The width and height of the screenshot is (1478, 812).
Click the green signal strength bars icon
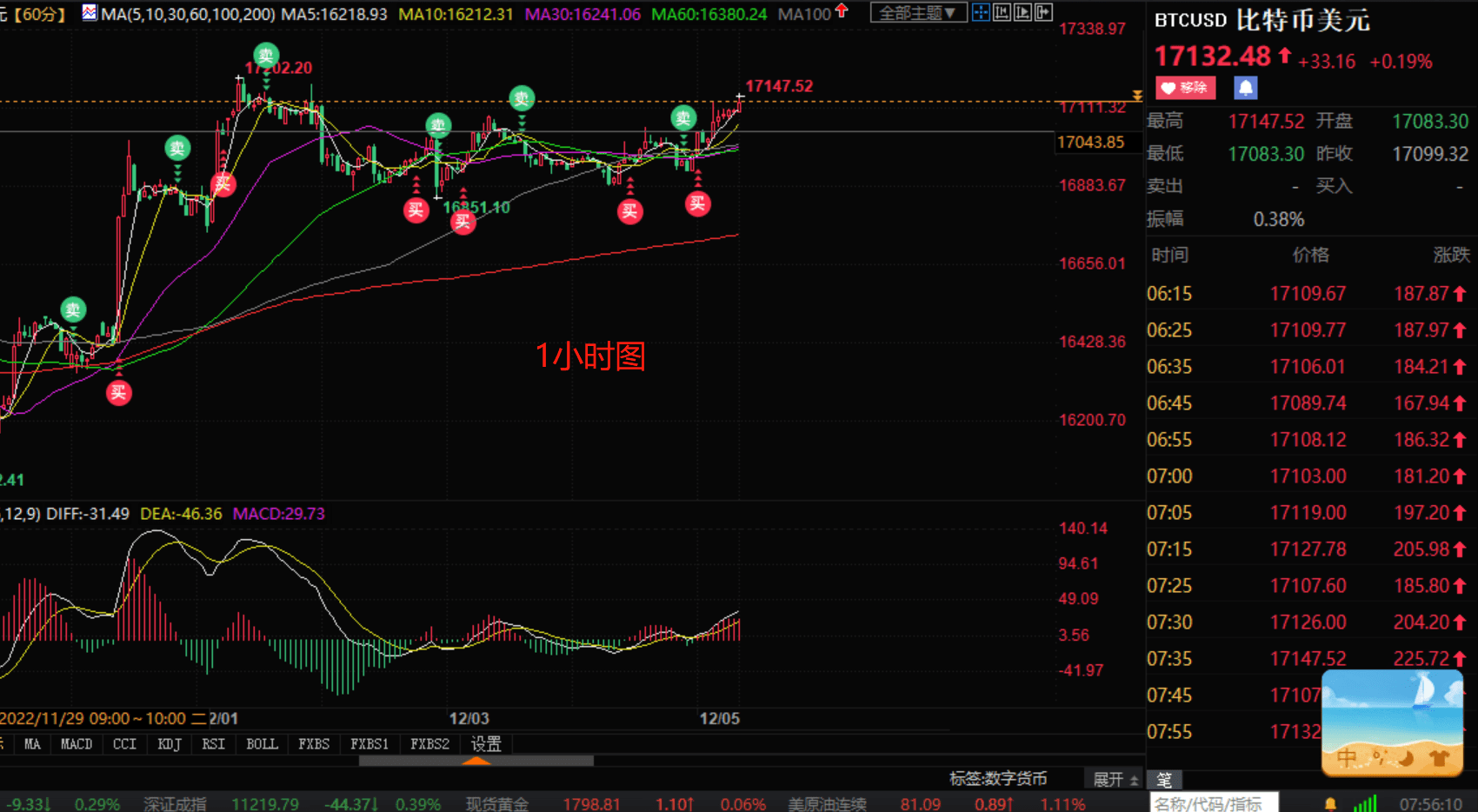(x=1365, y=804)
